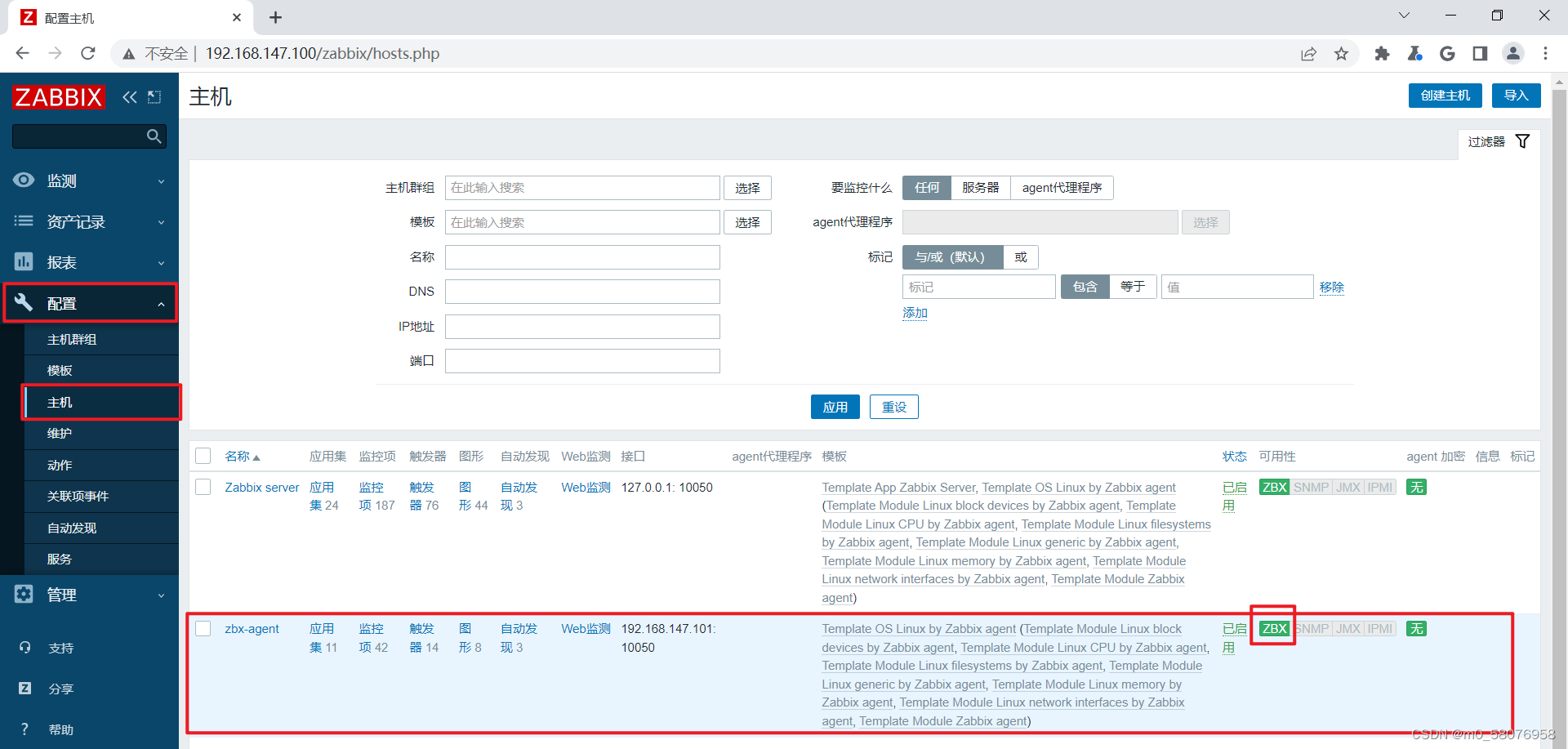The width and height of the screenshot is (1568, 749).
Task: Open browser extensions puzzle icon
Action: pos(1382,53)
